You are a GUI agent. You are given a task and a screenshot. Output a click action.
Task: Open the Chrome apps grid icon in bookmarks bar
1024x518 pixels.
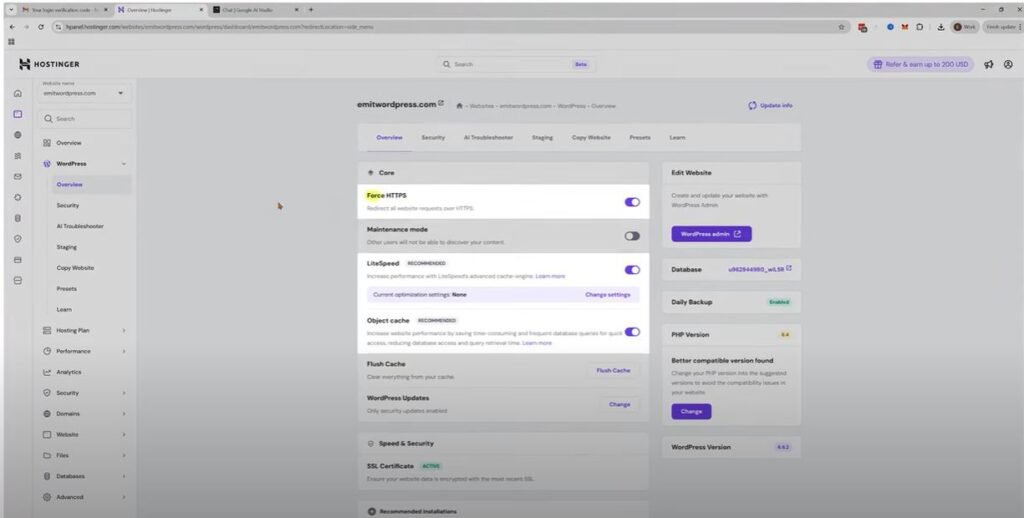(11, 42)
